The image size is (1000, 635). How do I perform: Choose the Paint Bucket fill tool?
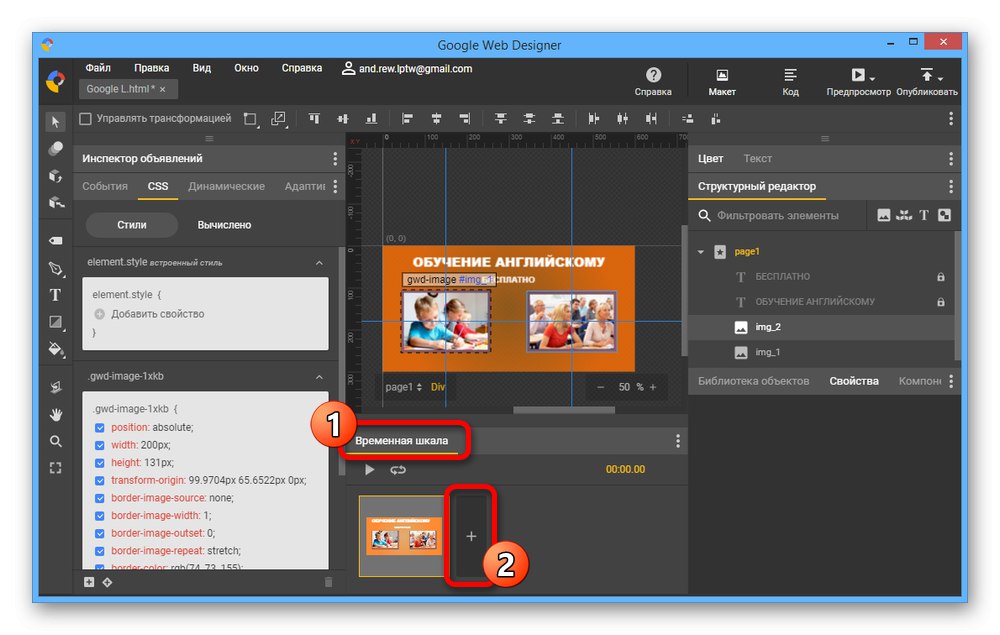(56, 349)
